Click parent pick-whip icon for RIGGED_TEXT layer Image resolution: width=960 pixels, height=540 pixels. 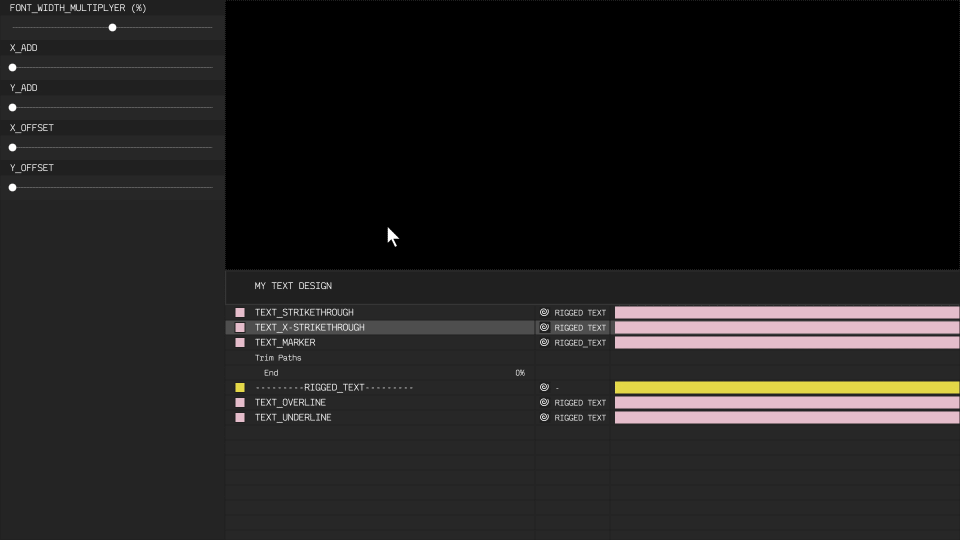tap(544, 388)
